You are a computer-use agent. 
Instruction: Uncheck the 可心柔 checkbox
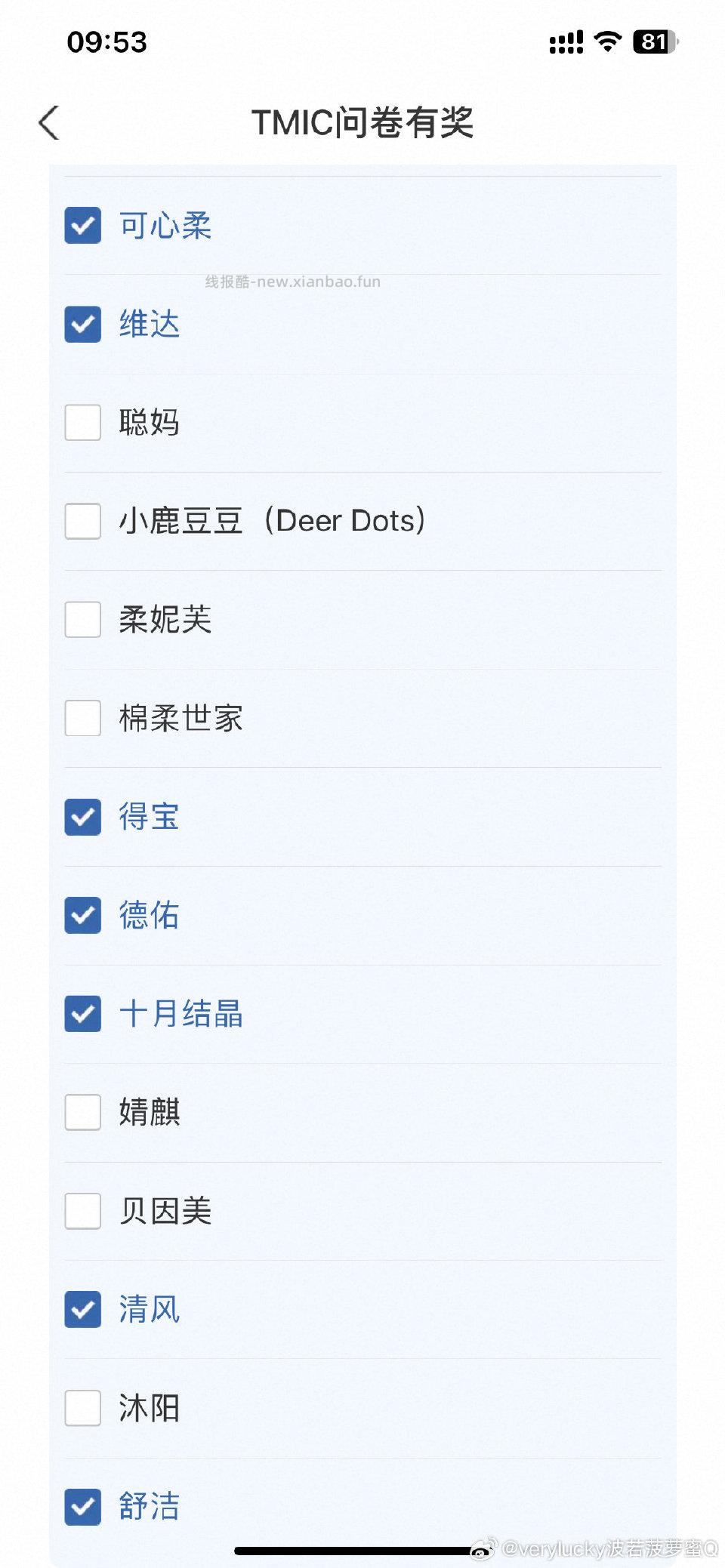pos(82,226)
